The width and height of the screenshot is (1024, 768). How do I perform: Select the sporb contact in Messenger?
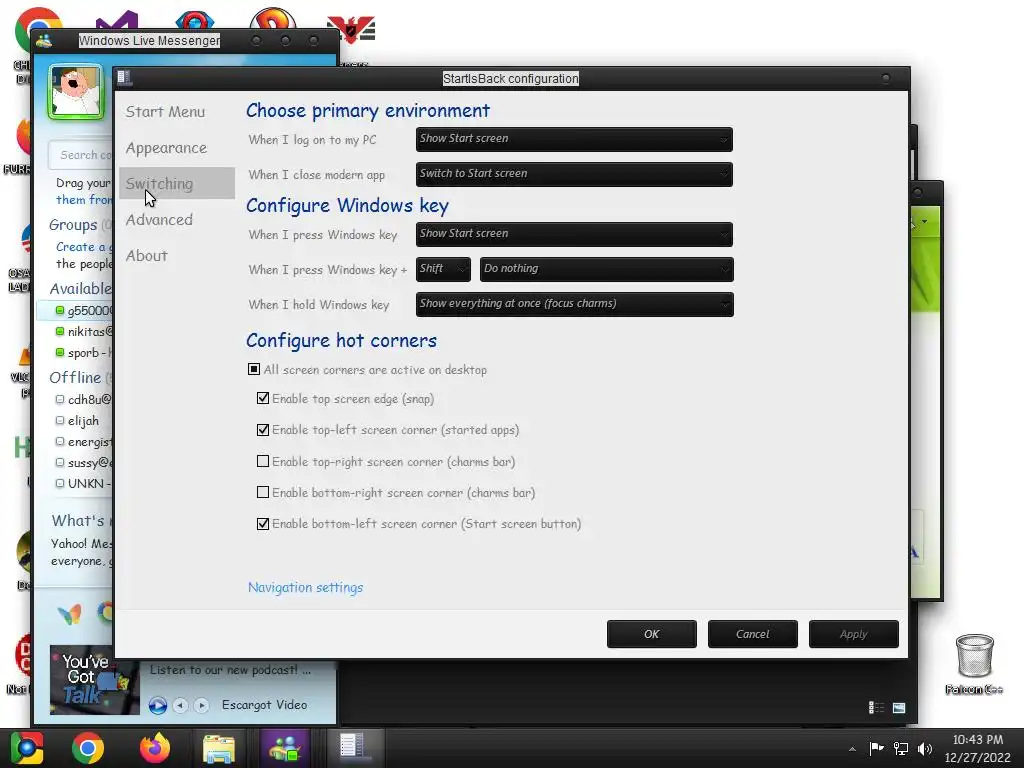[84, 353]
